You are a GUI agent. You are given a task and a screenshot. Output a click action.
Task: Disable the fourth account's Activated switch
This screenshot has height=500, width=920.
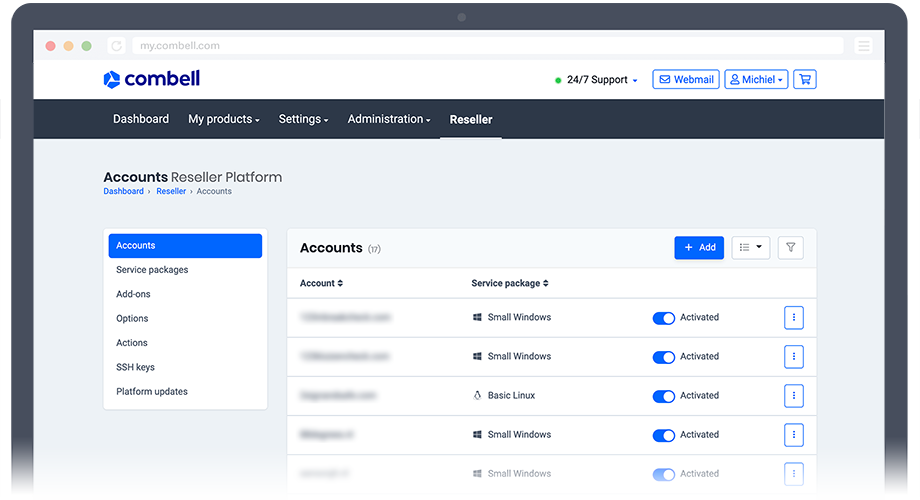(x=663, y=435)
